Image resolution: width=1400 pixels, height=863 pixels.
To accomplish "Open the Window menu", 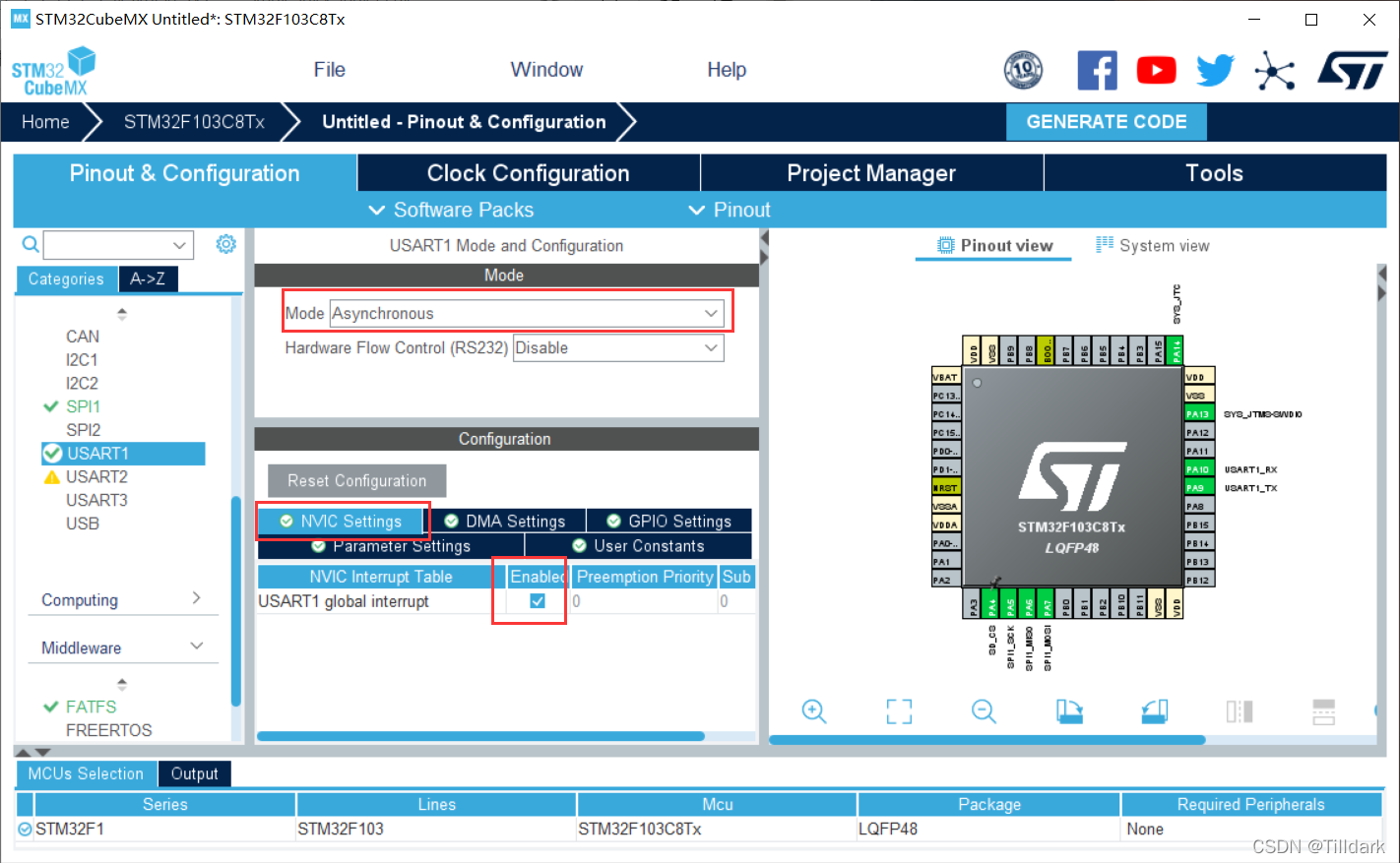I will click(x=546, y=70).
